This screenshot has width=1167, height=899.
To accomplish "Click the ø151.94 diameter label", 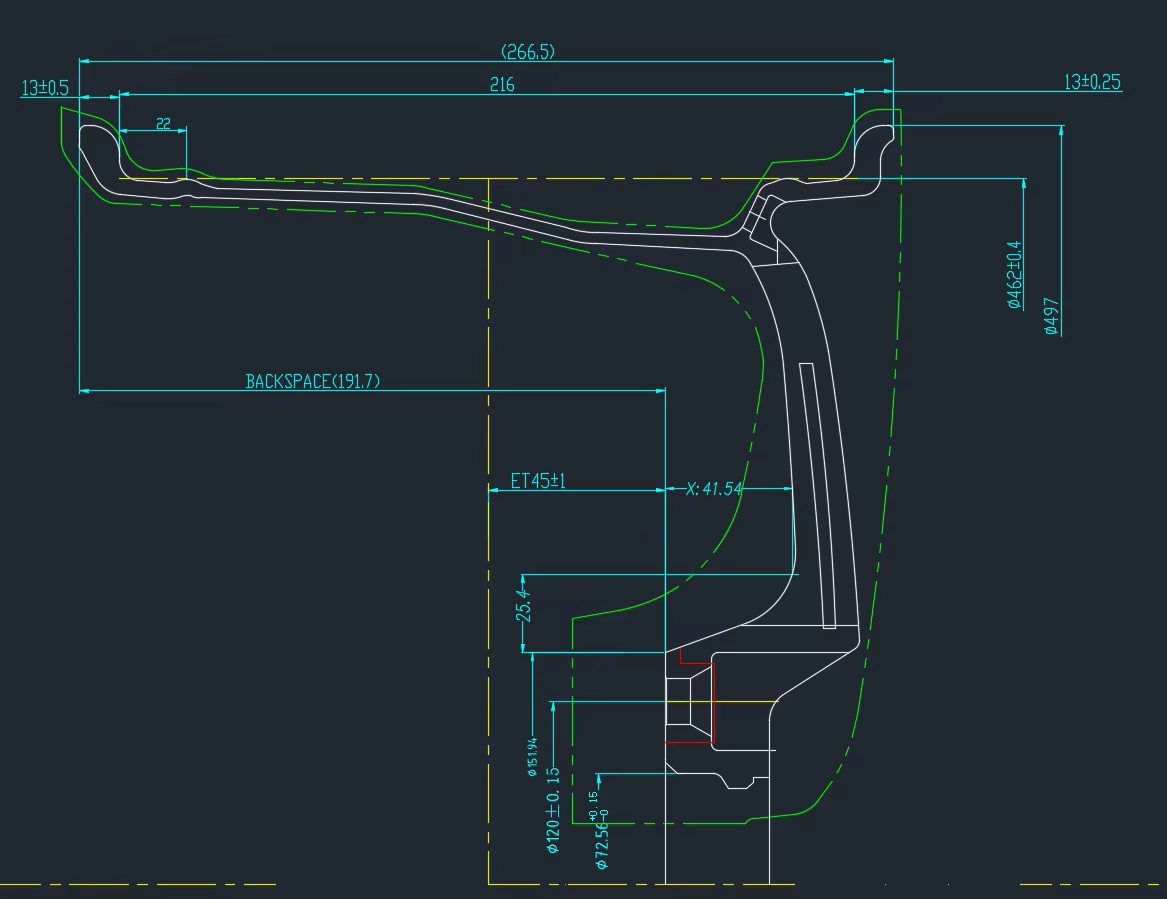I will 532,757.
